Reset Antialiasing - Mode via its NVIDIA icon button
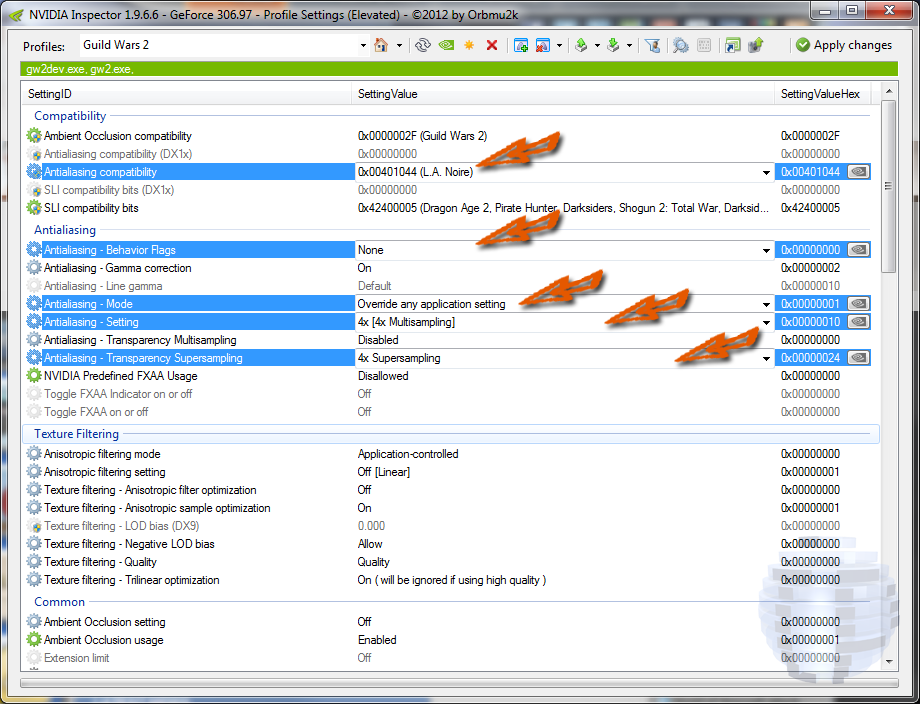This screenshot has height=704, width=920. [858, 303]
